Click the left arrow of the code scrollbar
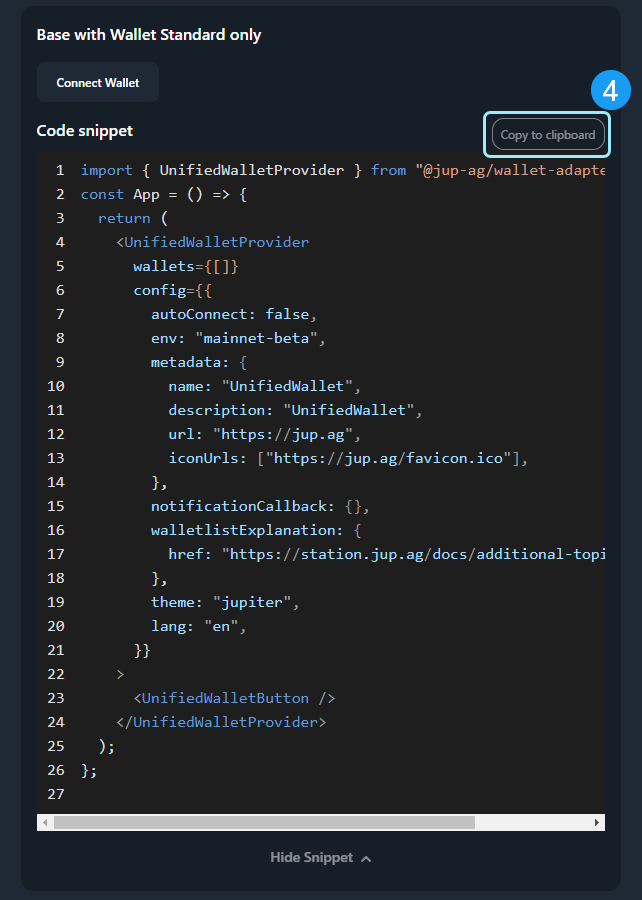Image resolution: width=642 pixels, height=900 pixels. pyautogui.click(x=44, y=822)
